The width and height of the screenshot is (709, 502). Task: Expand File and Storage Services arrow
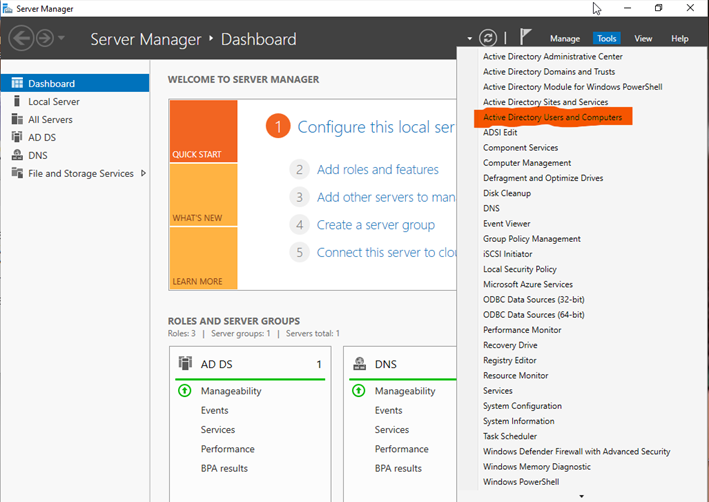pyautogui.click(x=143, y=173)
